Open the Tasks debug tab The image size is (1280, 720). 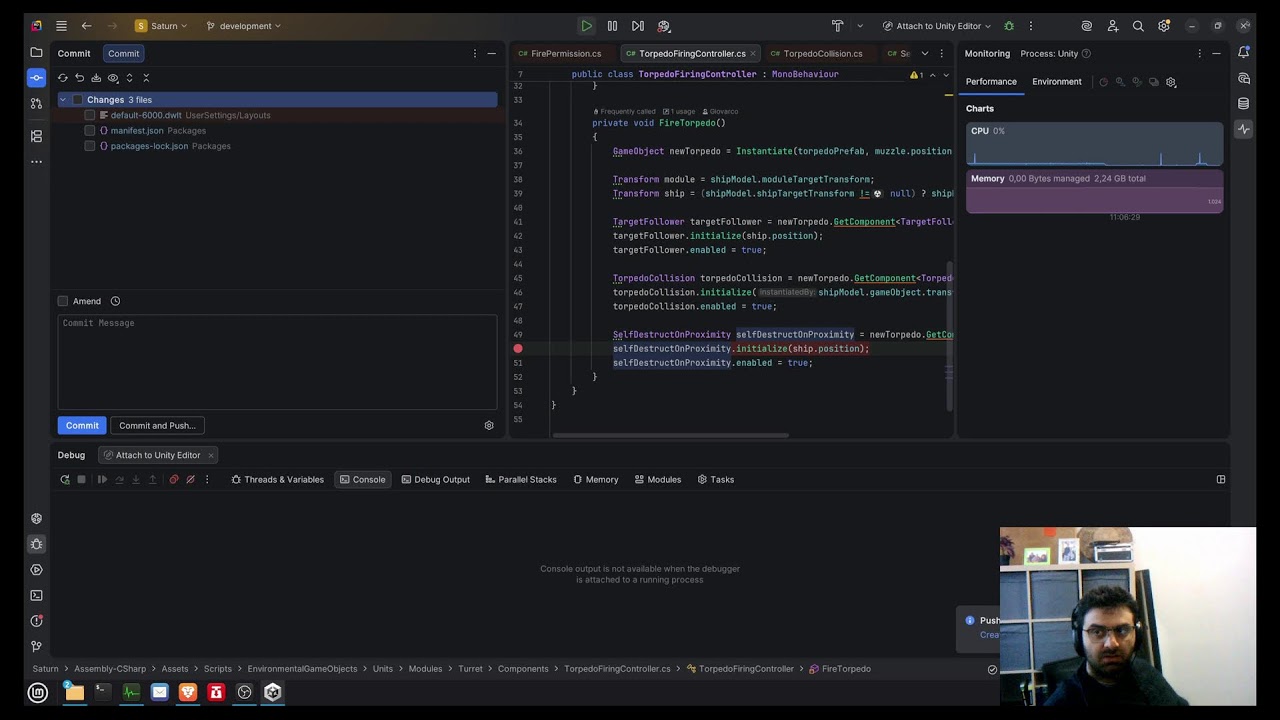pyautogui.click(x=716, y=480)
